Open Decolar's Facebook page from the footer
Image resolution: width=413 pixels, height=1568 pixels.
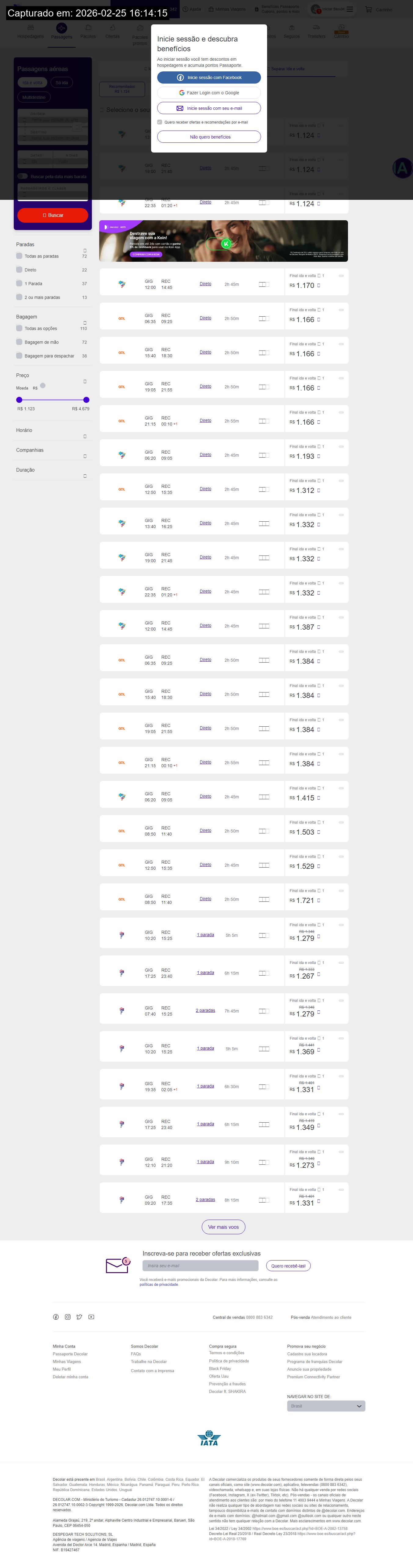pos(56,1317)
